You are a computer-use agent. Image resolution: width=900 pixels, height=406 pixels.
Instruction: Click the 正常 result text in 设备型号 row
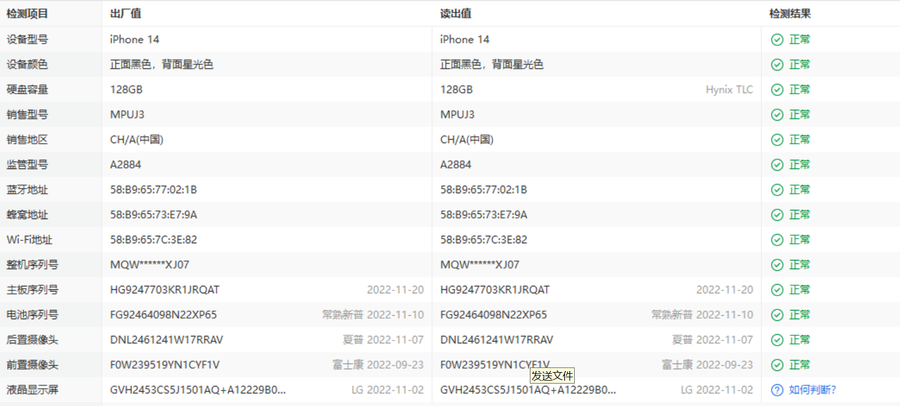point(800,40)
